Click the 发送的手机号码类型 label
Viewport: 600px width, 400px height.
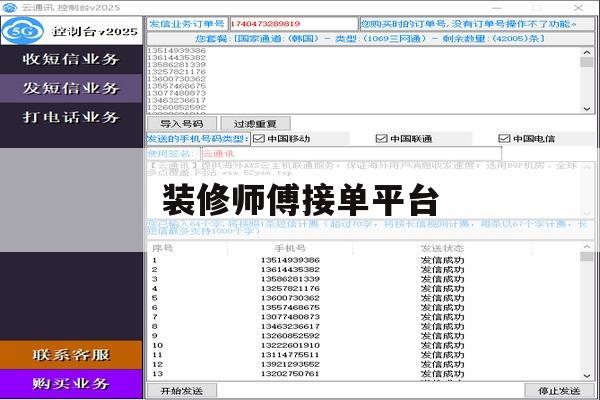tap(198, 139)
